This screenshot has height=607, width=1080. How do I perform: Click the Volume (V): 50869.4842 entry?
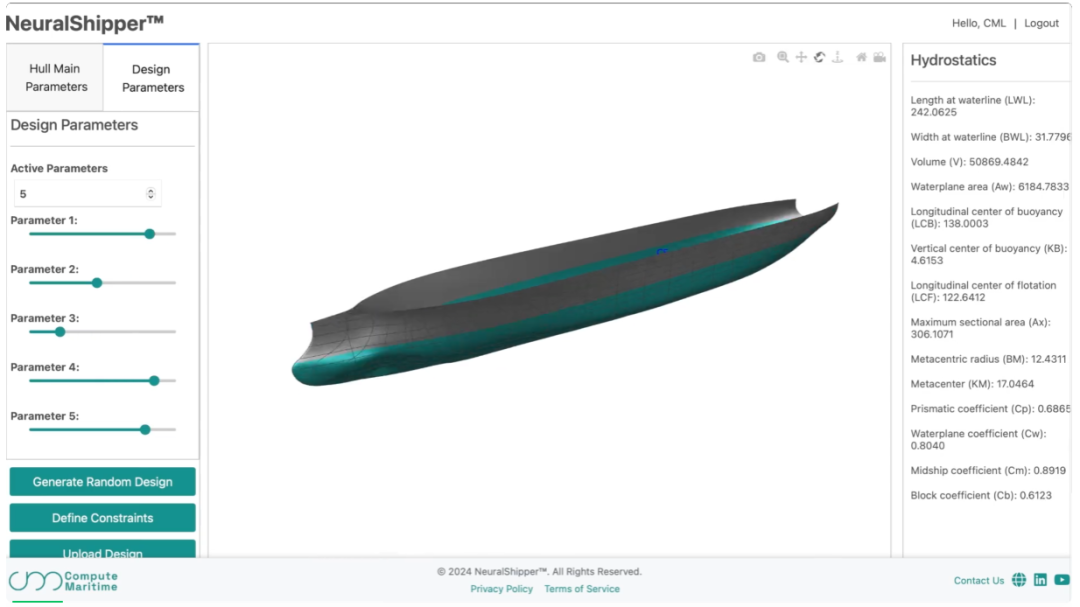pyautogui.click(x=969, y=162)
